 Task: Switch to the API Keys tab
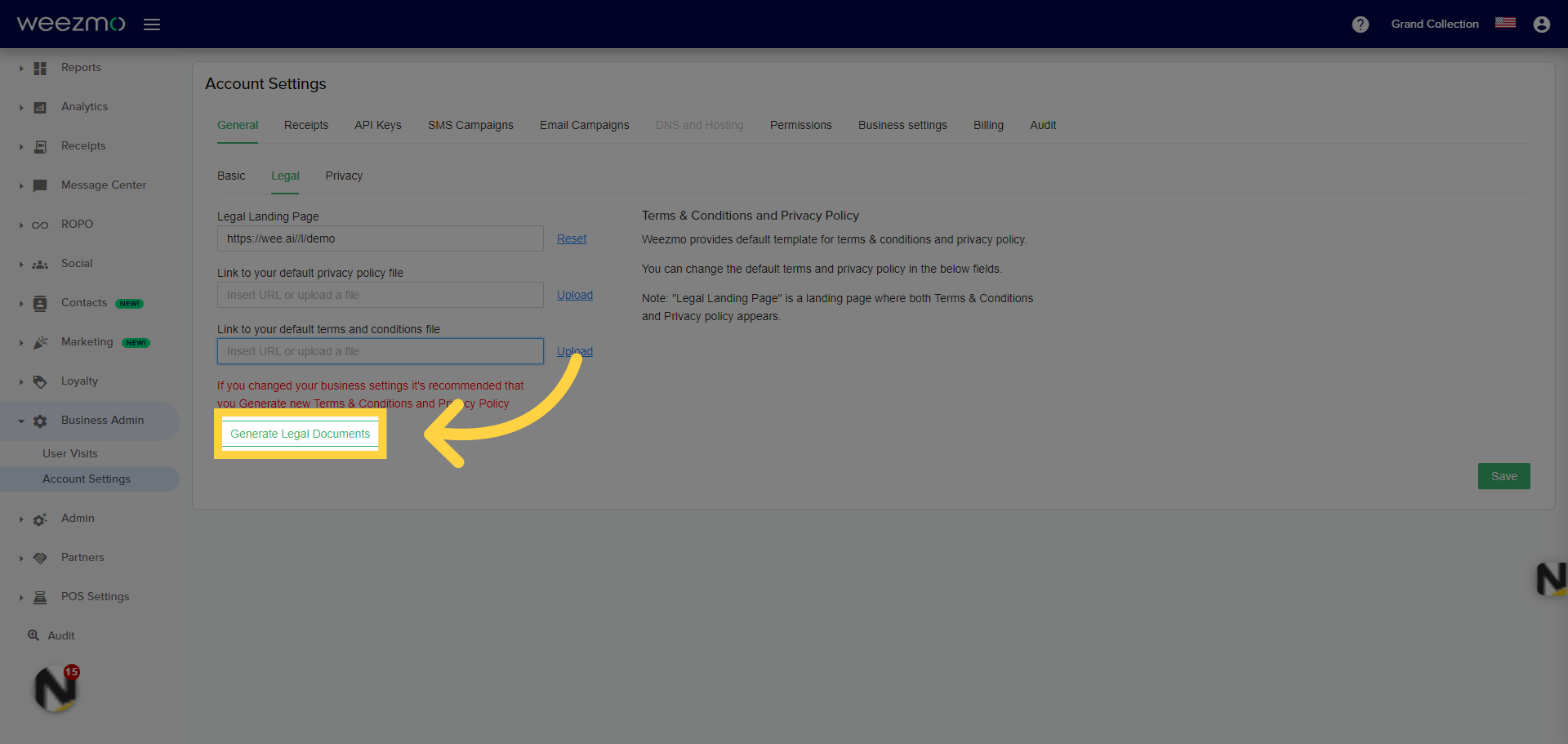378,125
